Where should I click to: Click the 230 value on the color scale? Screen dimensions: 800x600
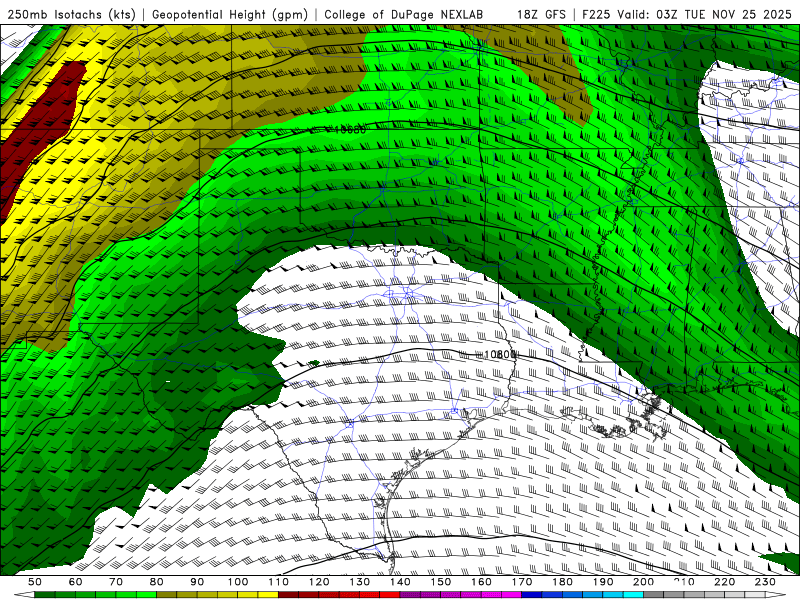click(x=765, y=582)
